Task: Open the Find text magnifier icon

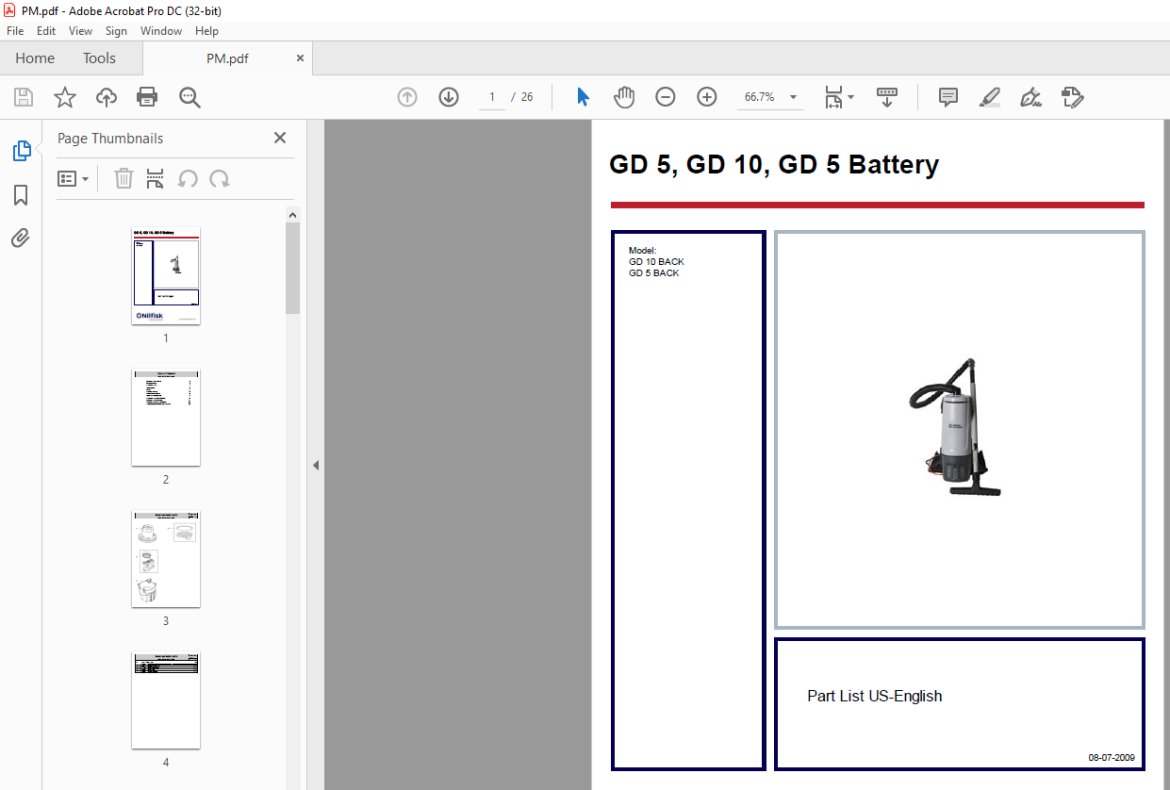Action: click(x=190, y=97)
